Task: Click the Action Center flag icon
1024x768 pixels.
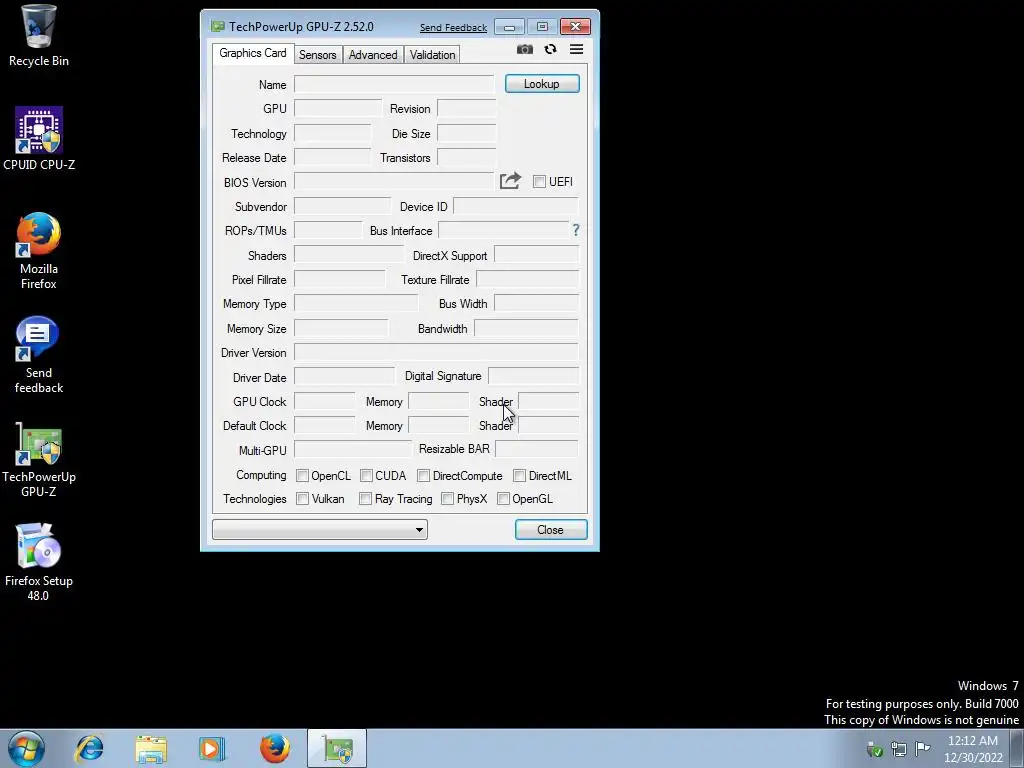Action: click(923, 748)
